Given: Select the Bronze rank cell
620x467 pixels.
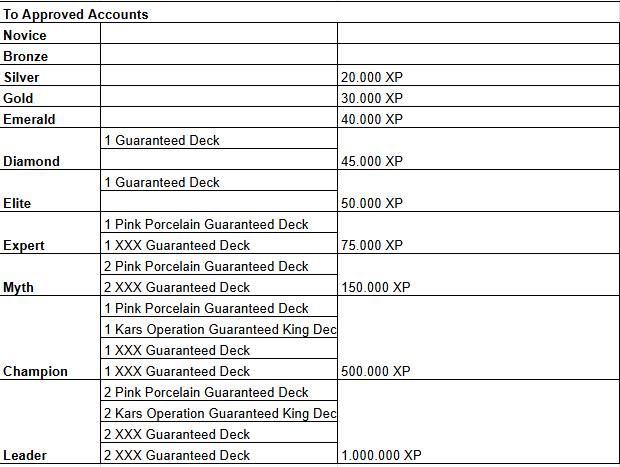Looking at the screenshot, I should tap(26, 57).
